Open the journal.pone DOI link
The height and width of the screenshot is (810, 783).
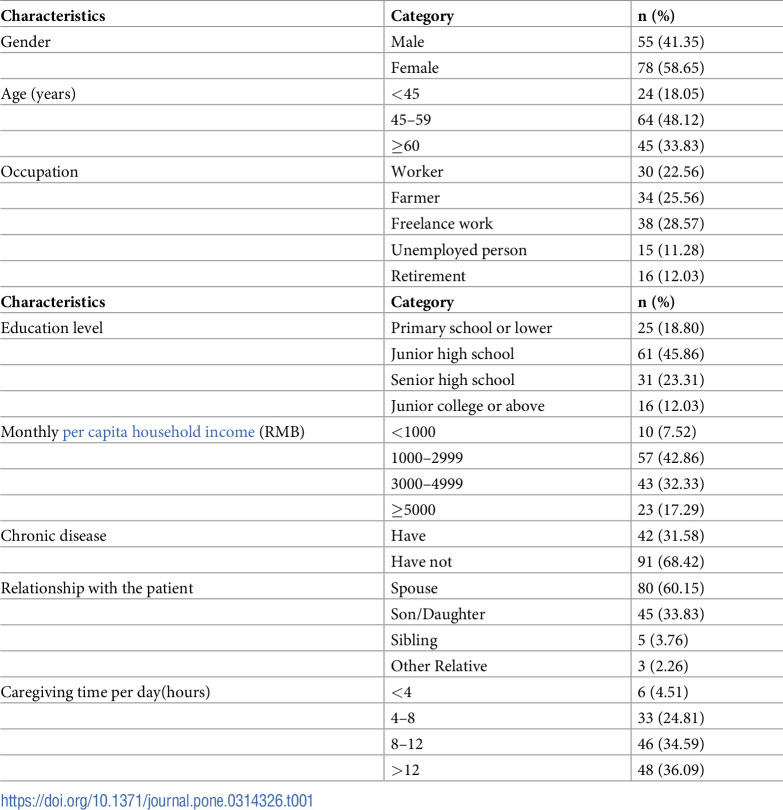pos(157,801)
